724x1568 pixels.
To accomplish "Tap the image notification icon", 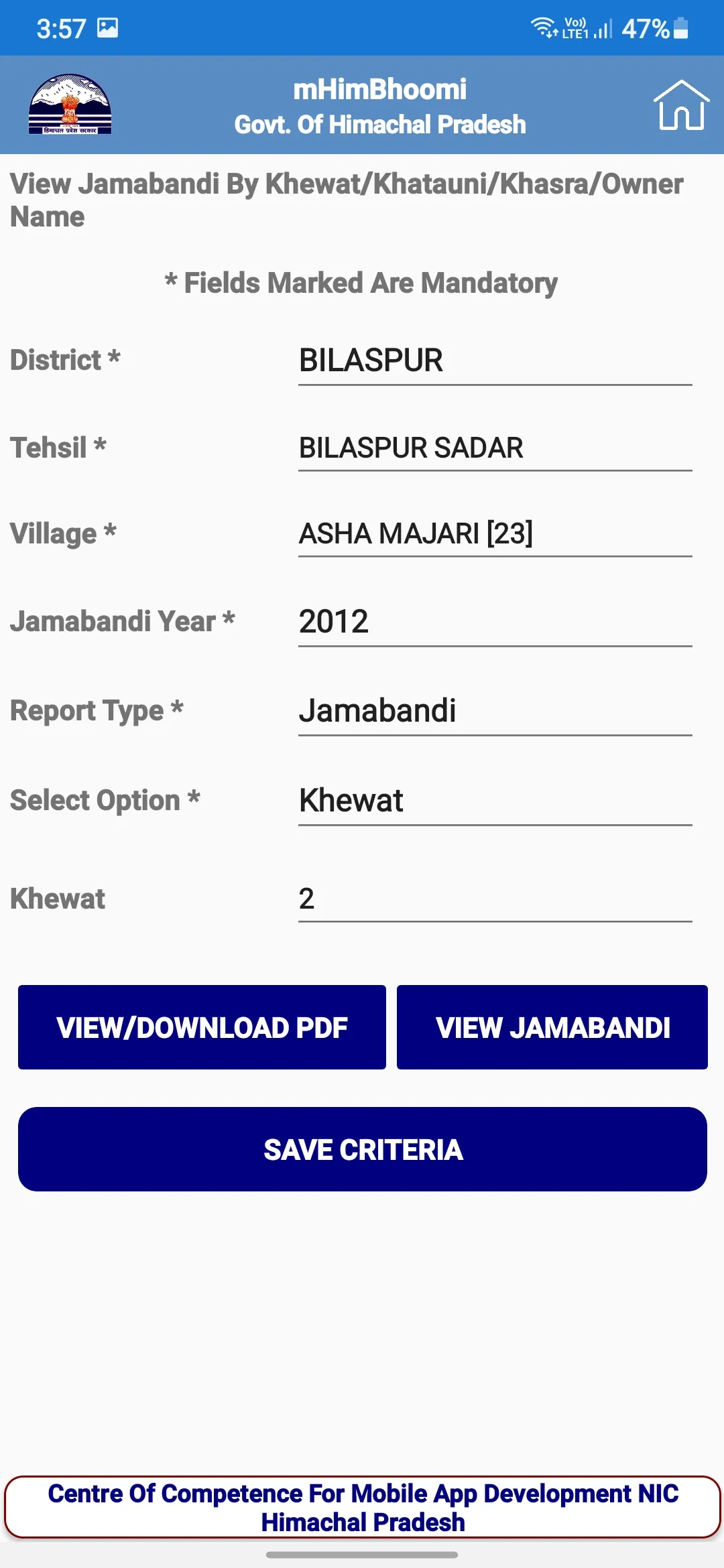I will (x=107, y=28).
